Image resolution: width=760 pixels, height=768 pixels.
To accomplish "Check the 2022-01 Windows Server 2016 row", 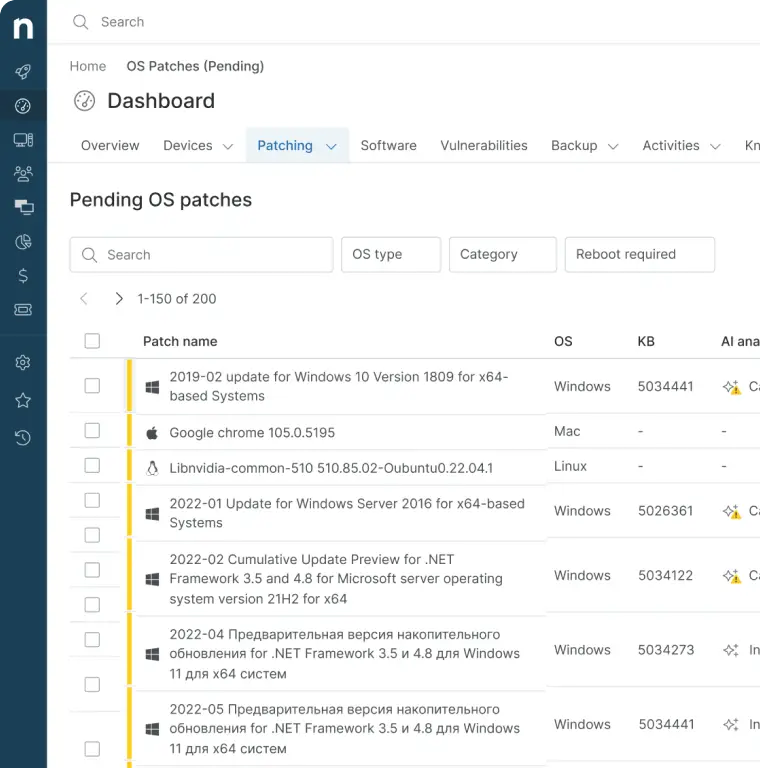I will (92, 500).
